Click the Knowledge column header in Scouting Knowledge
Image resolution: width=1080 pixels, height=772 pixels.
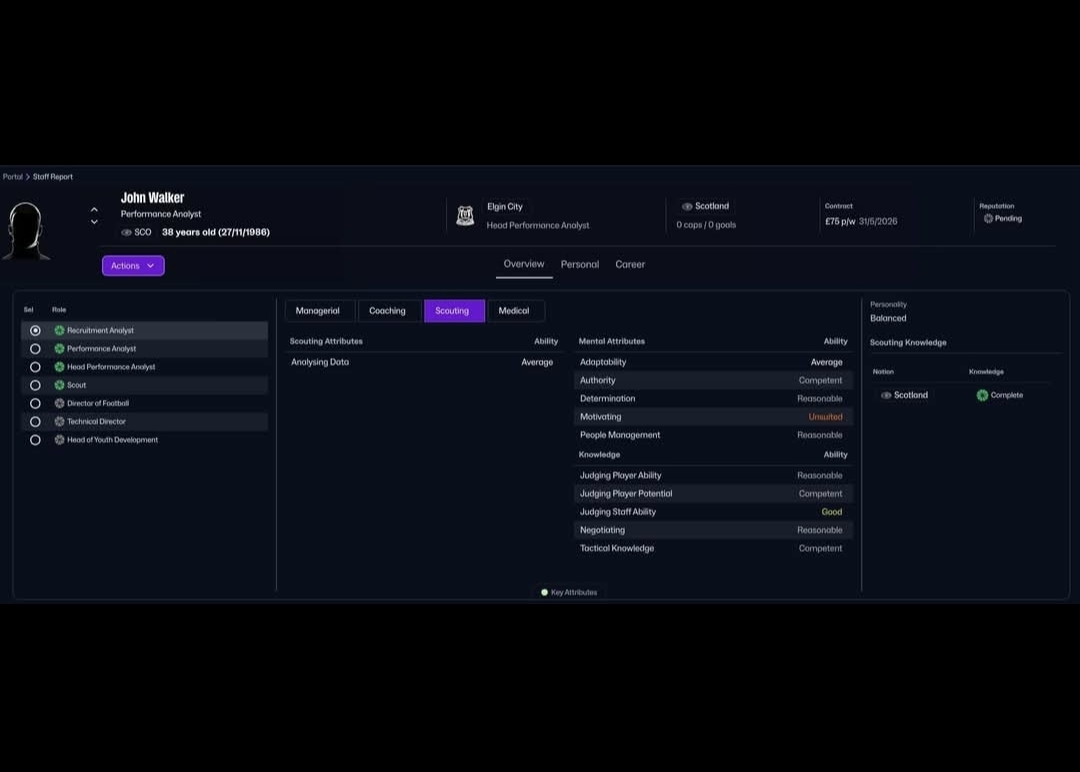(986, 372)
